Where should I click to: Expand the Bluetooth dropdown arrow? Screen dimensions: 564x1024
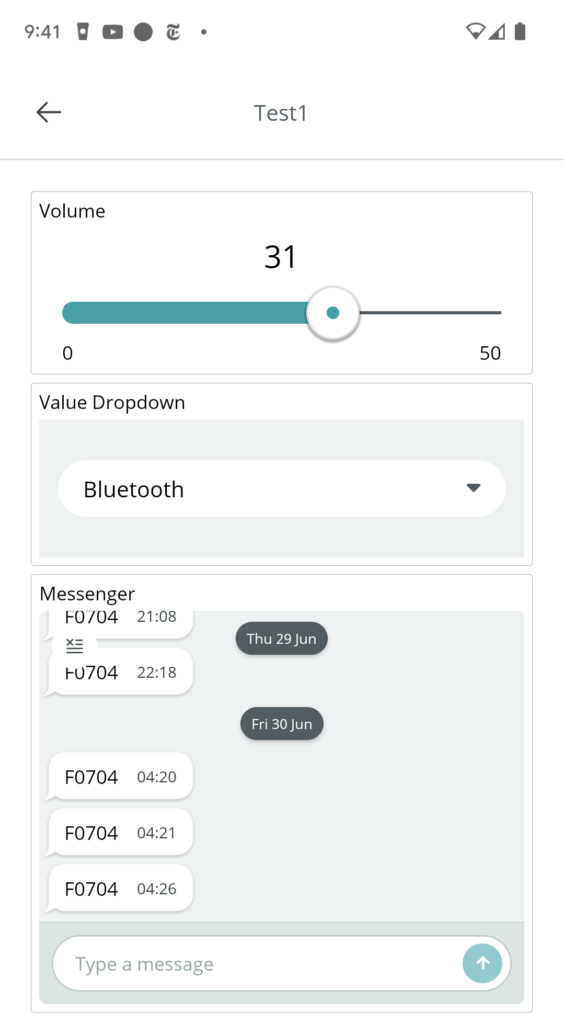[473, 488]
